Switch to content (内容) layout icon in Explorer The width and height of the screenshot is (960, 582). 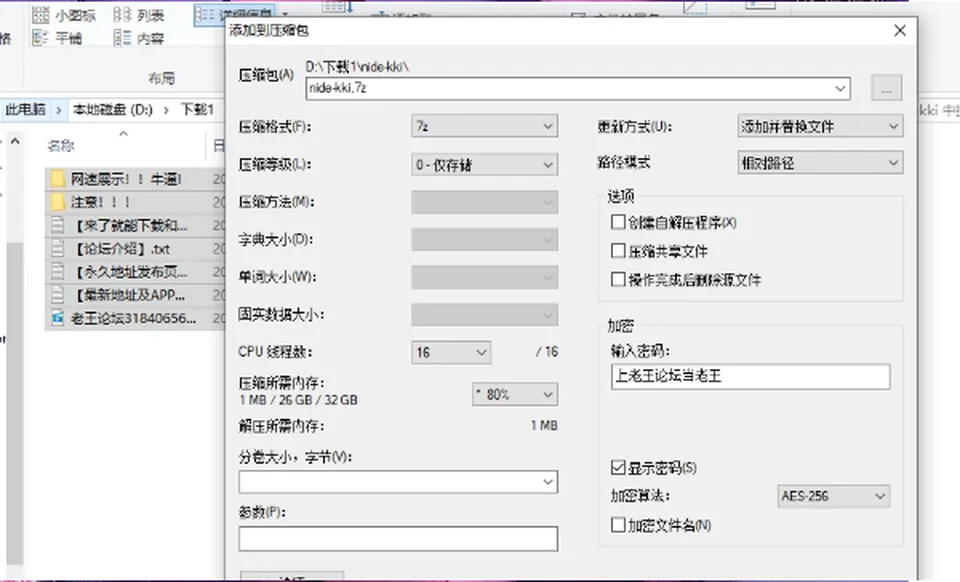(122, 38)
